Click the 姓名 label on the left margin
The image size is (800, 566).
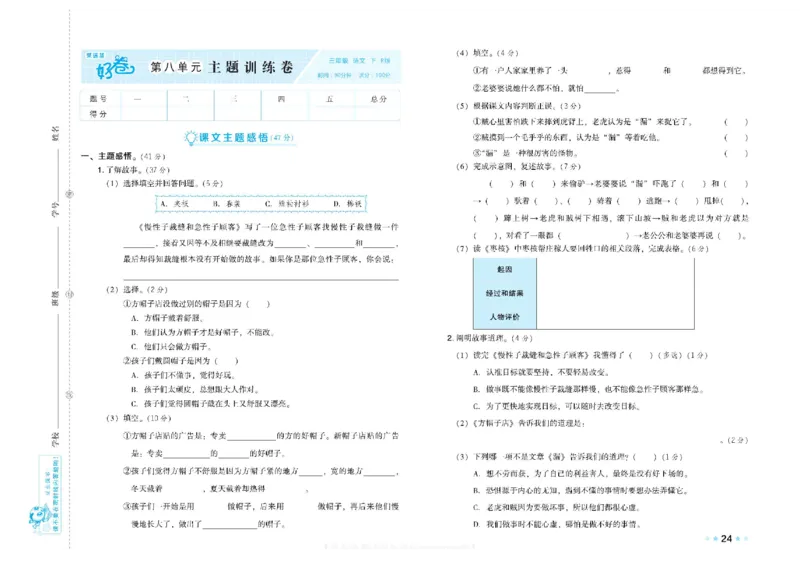pos(56,134)
